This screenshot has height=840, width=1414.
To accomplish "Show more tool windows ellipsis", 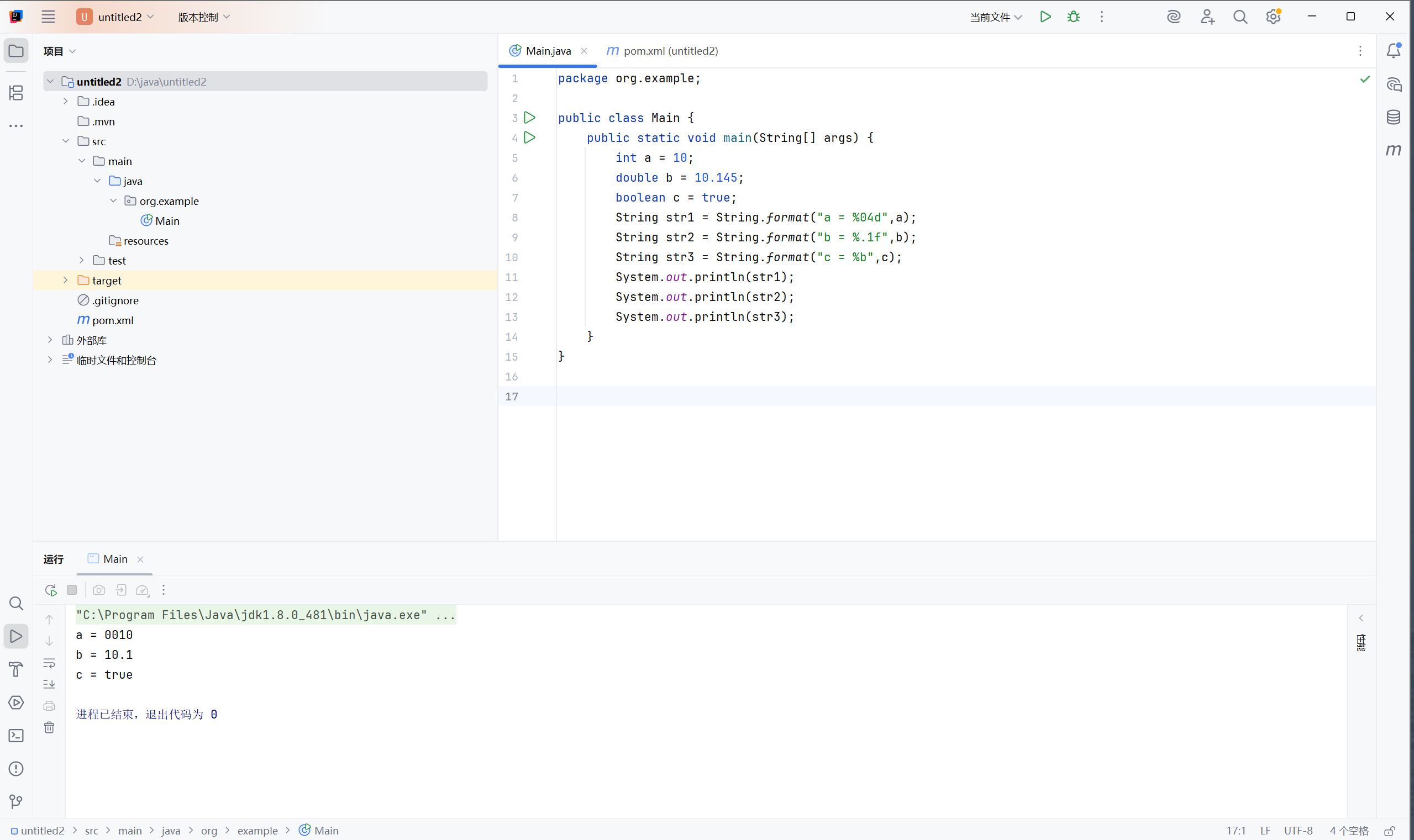I will coord(16,126).
